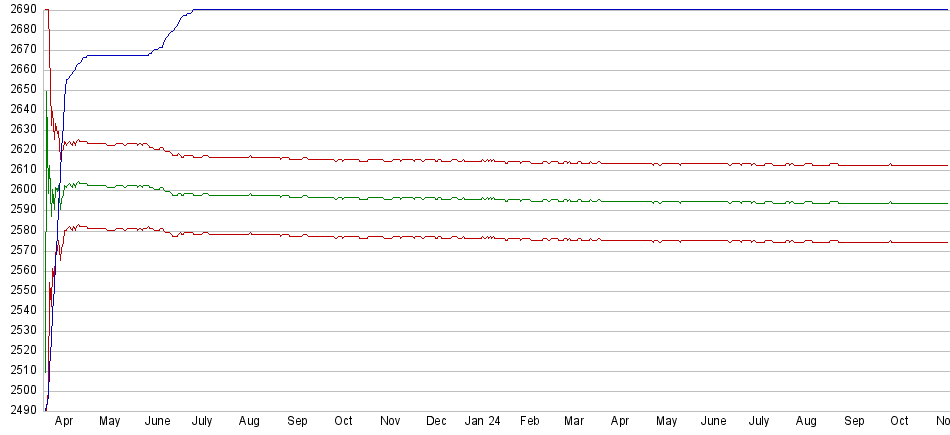Click the 2690 value on the y-axis
The height and width of the screenshot is (435, 950).
tap(19, 9)
